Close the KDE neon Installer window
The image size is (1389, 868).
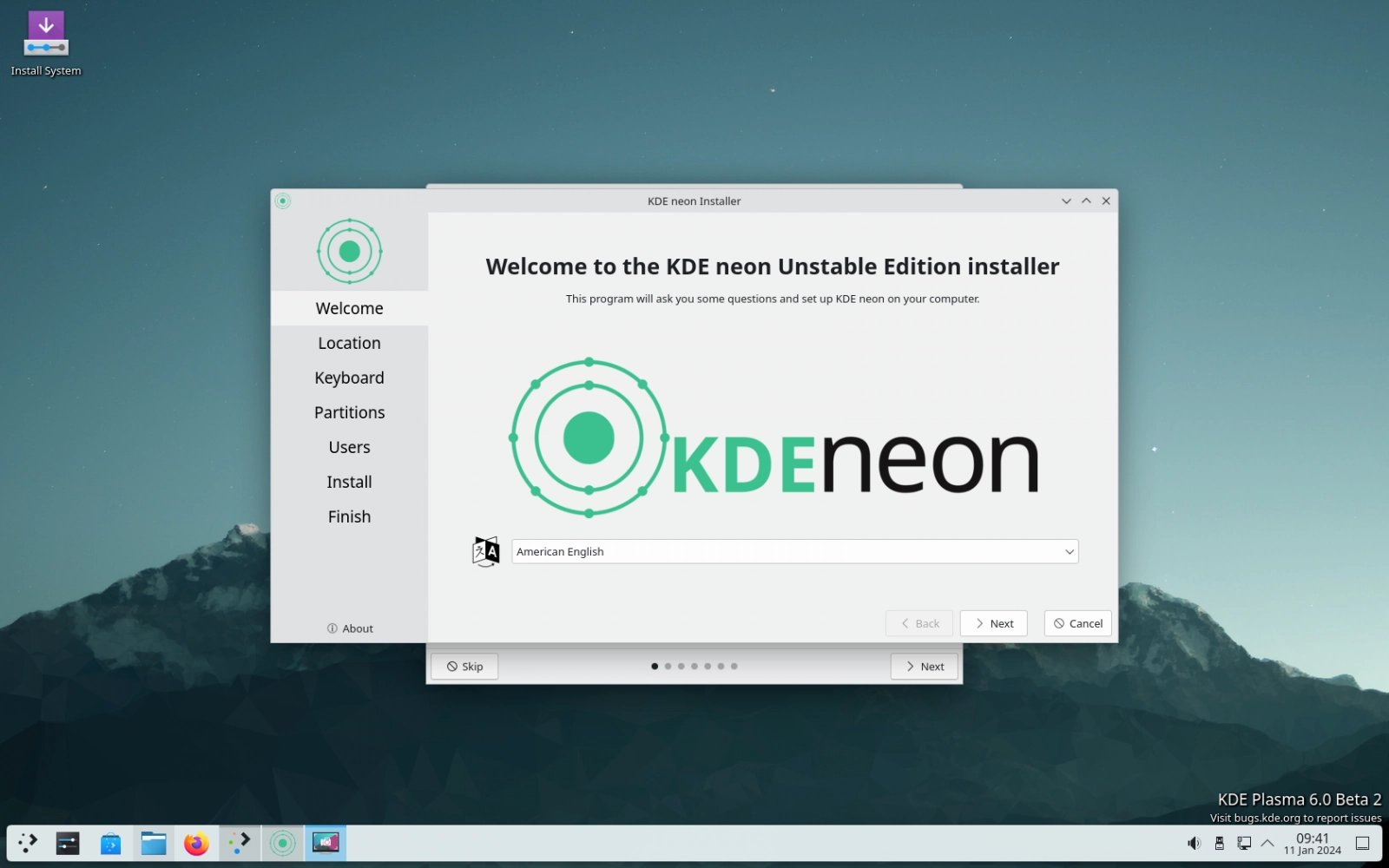pos(1106,201)
